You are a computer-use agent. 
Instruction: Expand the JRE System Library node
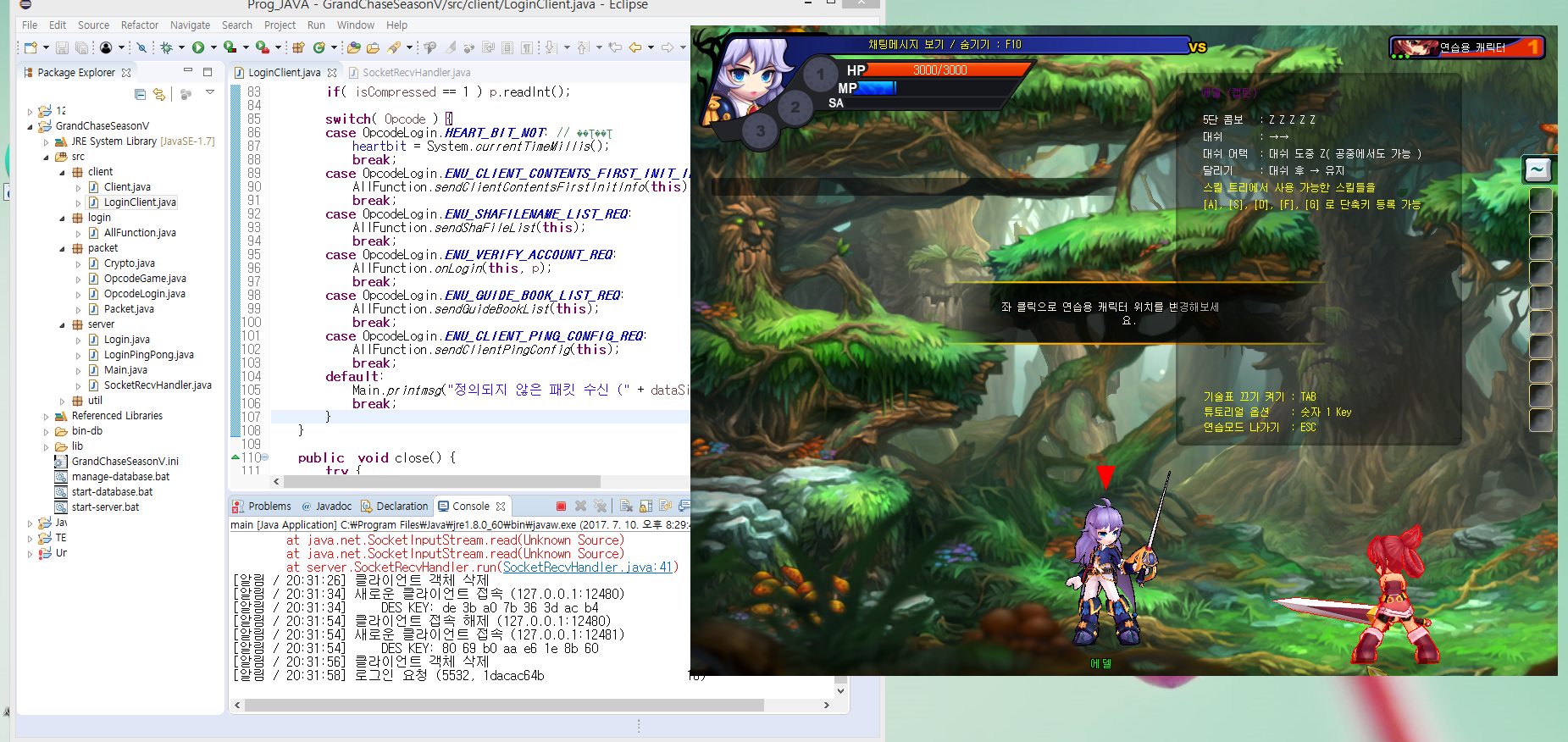point(46,141)
